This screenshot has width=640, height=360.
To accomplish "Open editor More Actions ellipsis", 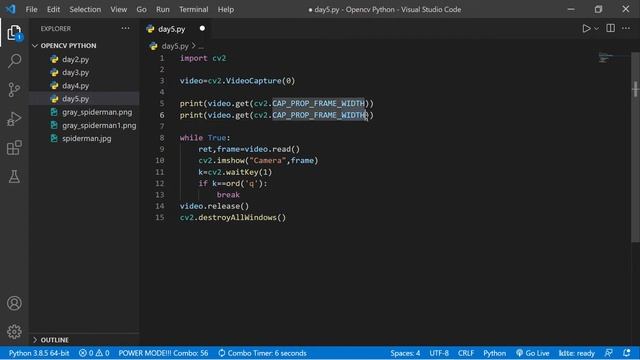I will point(626,28).
